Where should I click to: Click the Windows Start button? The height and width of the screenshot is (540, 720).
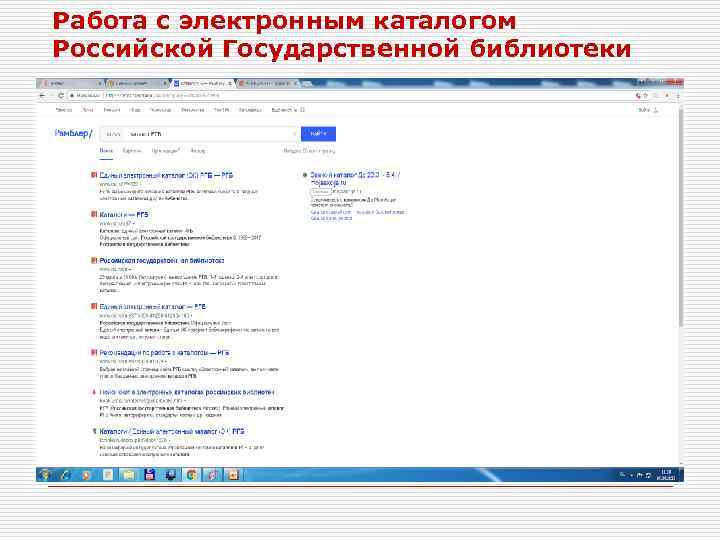click(x=45, y=474)
